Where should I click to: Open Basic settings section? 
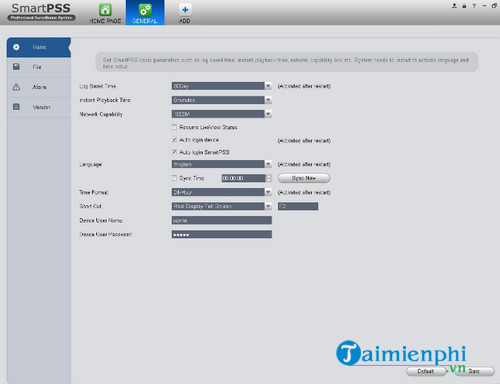[x=39, y=47]
